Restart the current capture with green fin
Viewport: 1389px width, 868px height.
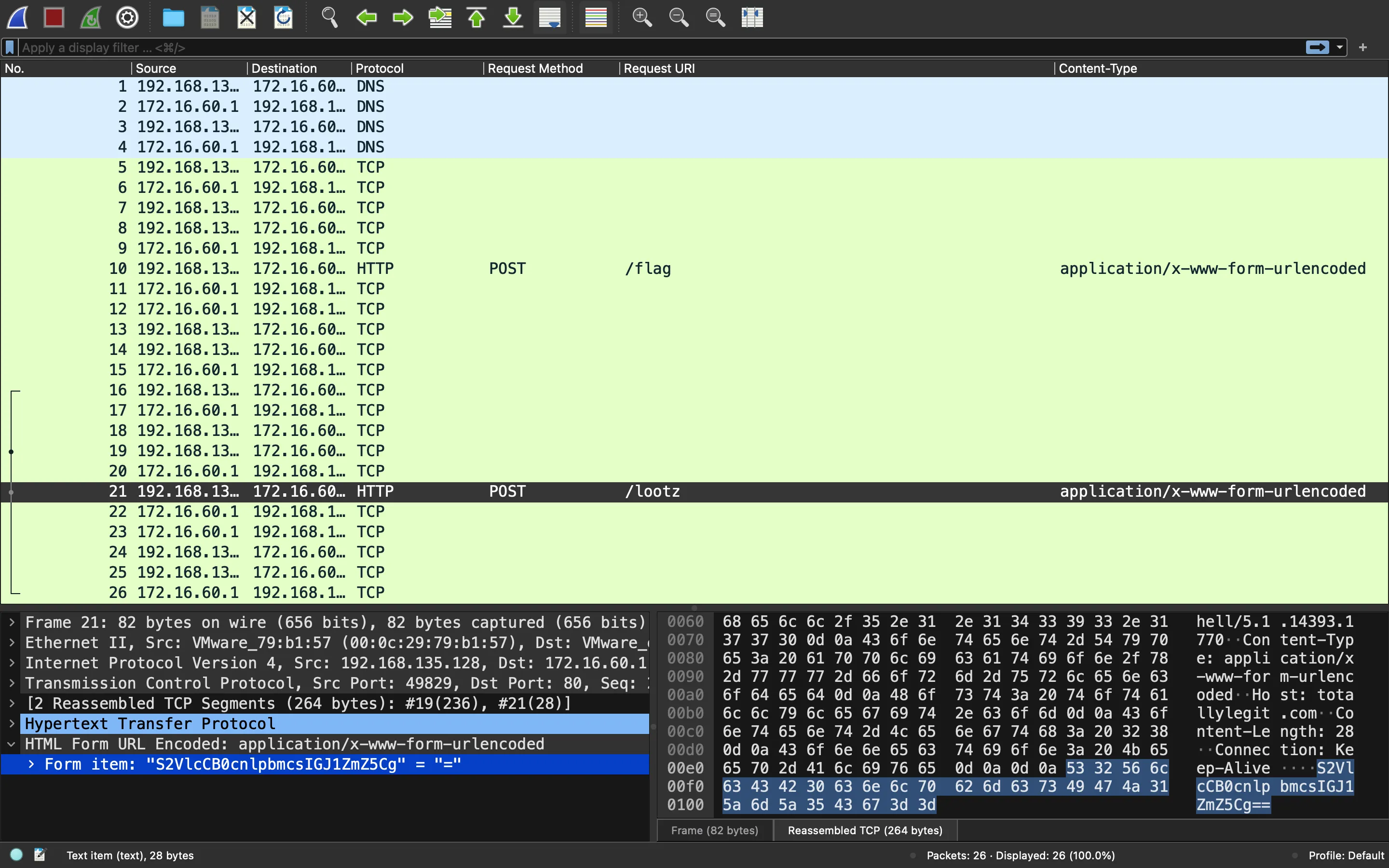point(91,17)
